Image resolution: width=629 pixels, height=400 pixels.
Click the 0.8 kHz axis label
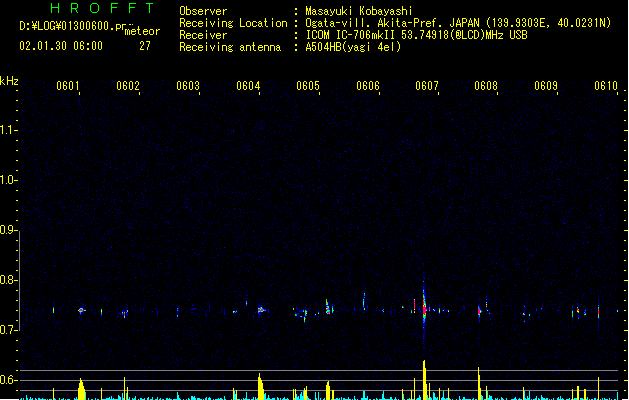point(8,280)
